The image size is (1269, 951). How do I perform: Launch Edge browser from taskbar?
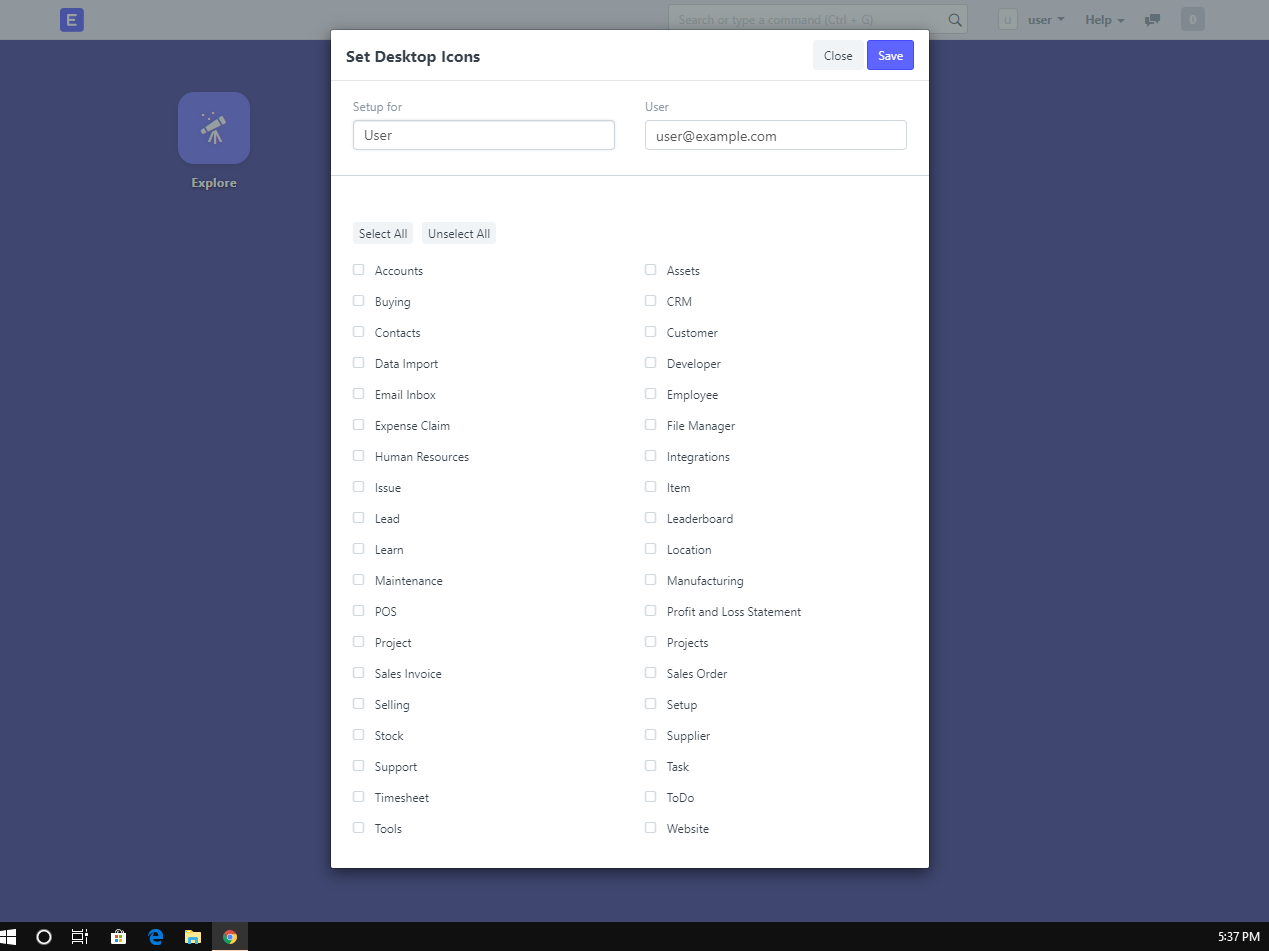(x=156, y=937)
